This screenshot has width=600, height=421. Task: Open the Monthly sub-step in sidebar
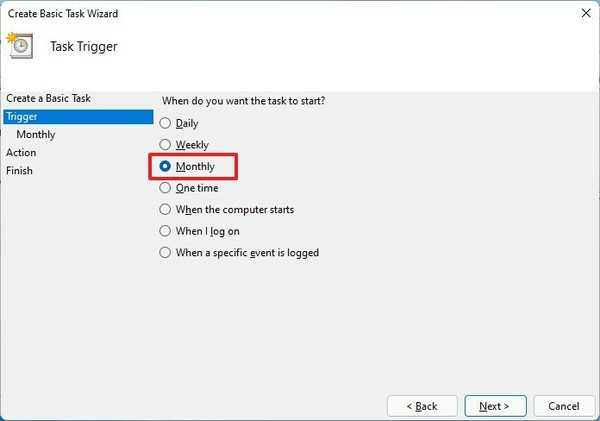click(x=36, y=135)
